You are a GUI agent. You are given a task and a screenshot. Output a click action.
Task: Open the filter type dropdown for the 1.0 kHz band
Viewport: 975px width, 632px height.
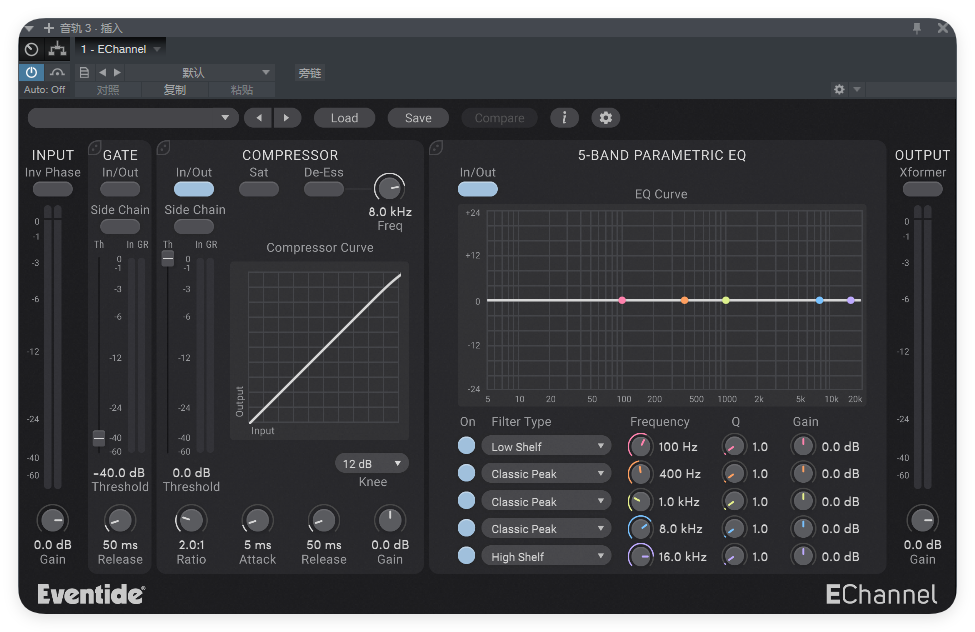coord(546,501)
